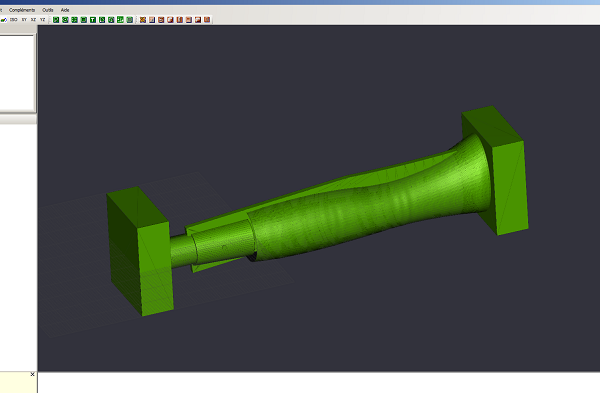Click the second green toolbar icon
Image resolution: width=600 pixels, height=393 pixels.
[65, 20]
